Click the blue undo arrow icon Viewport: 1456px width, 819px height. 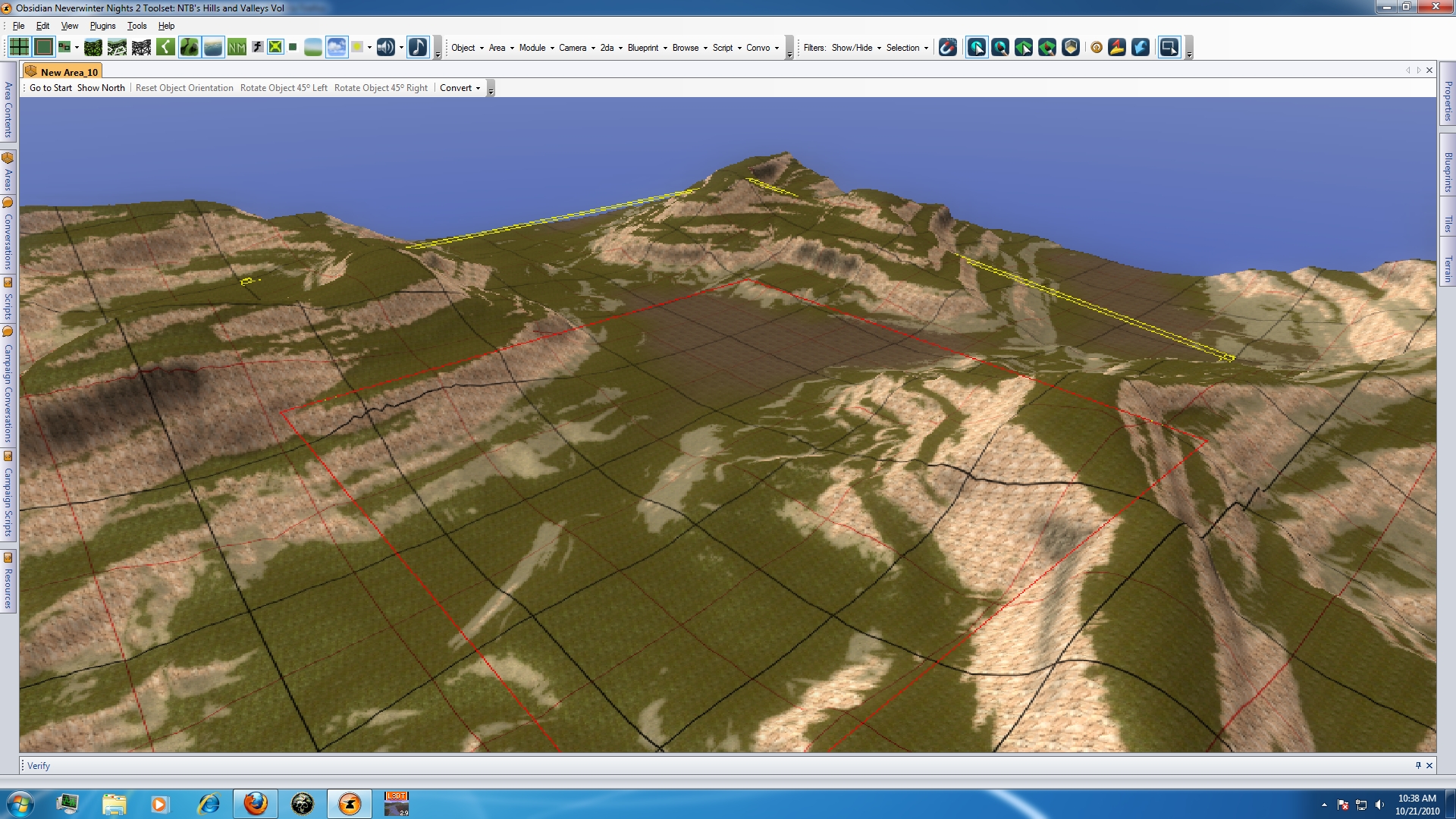[x=1141, y=48]
